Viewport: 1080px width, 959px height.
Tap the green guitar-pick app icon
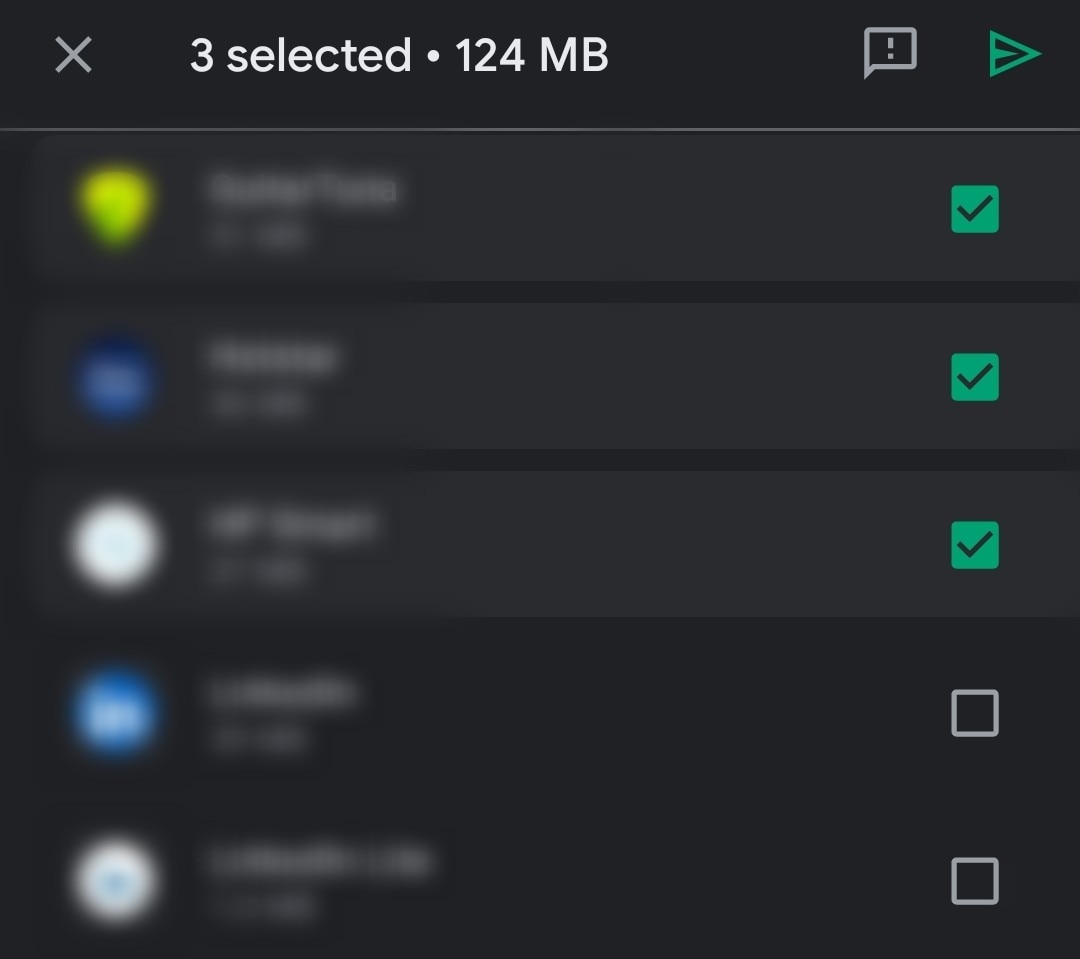pyautogui.click(x=116, y=207)
